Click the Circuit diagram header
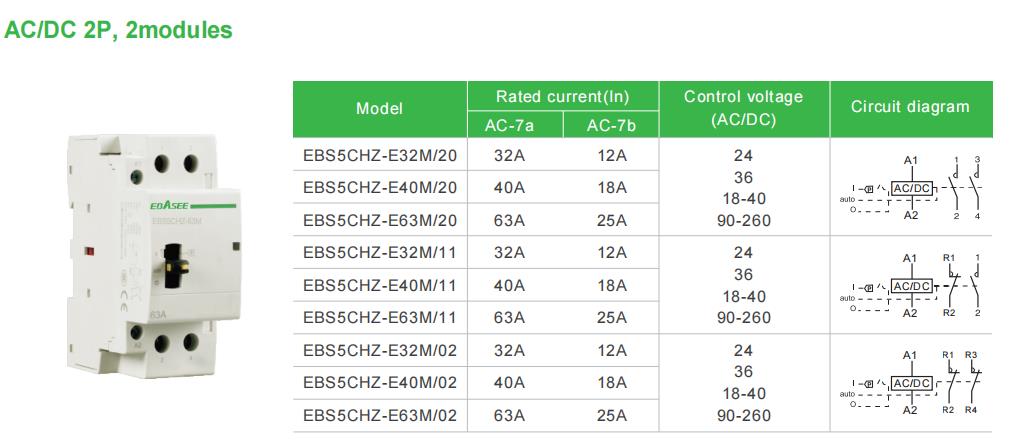The width and height of the screenshot is (1024, 447). point(910,107)
